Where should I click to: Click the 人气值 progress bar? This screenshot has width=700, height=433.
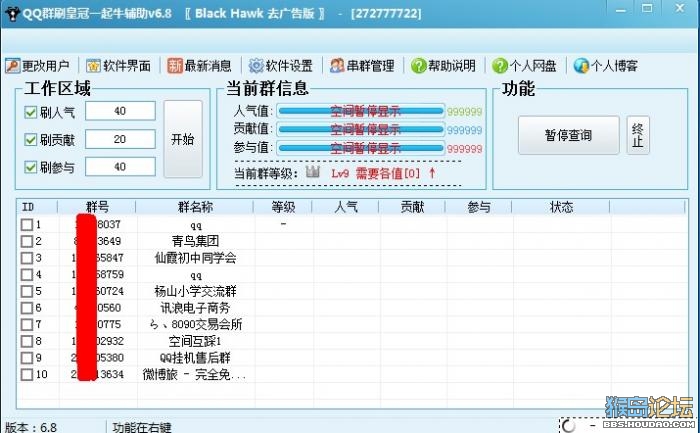pyautogui.click(x=361, y=111)
